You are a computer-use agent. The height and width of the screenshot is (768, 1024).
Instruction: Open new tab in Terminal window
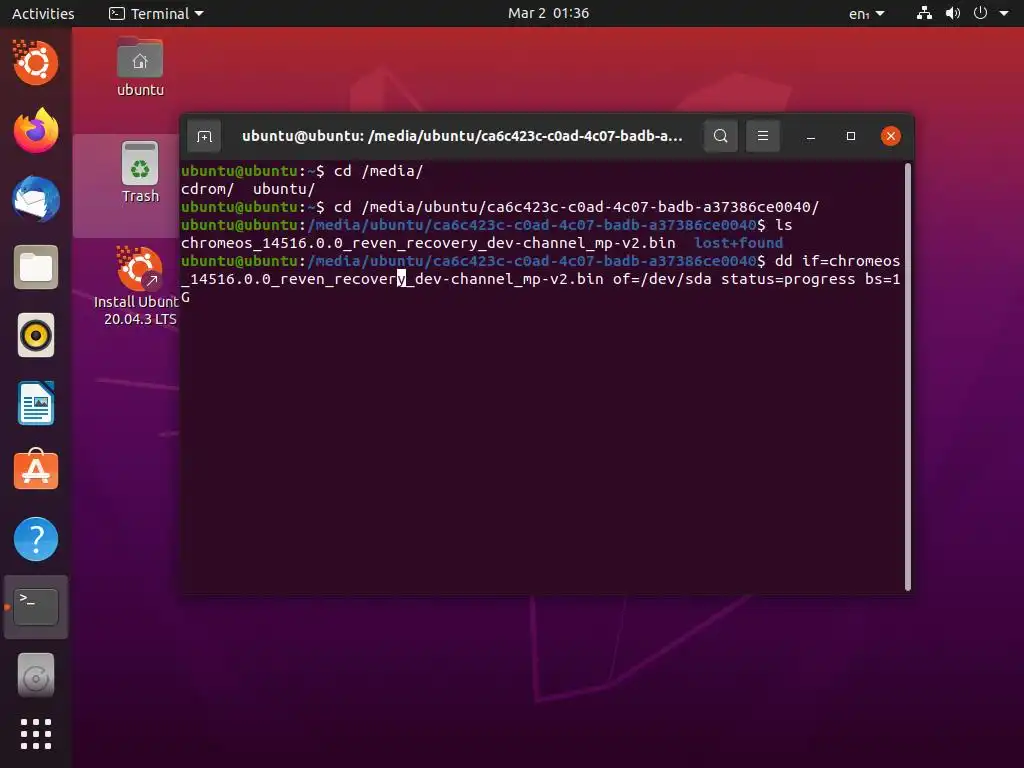click(x=204, y=136)
